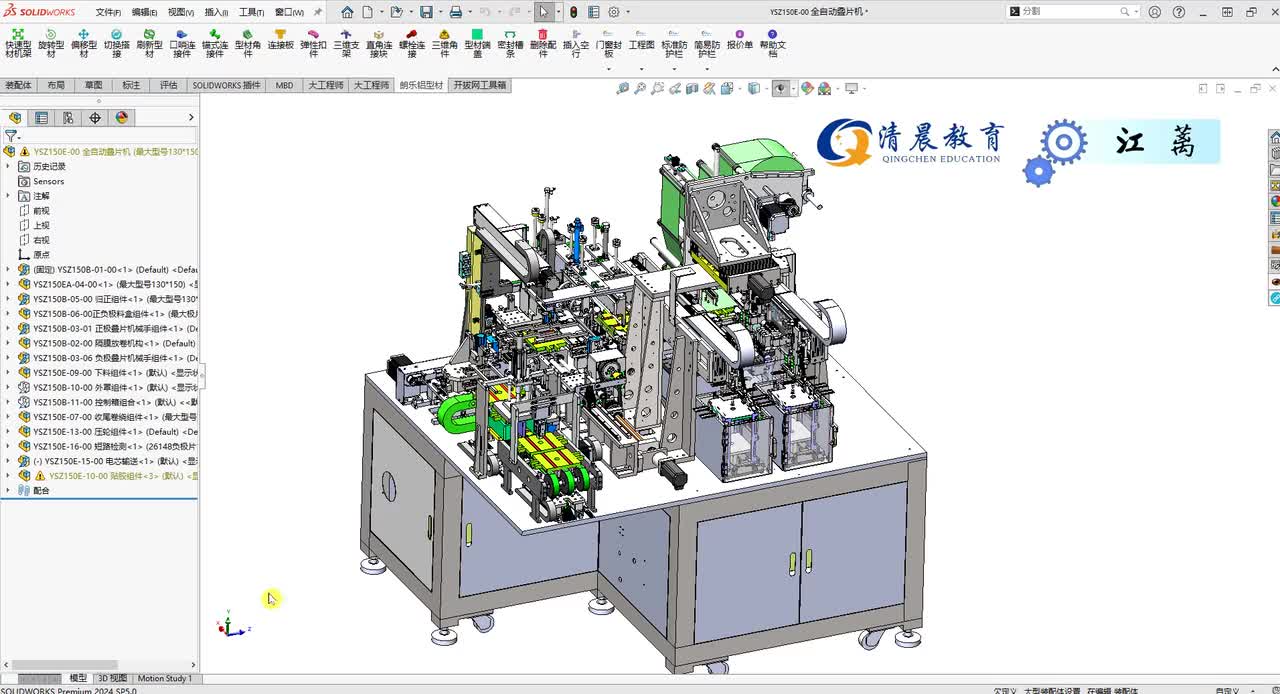
Task: Select the 原点 origin item
Action: pyautogui.click(x=34, y=255)
